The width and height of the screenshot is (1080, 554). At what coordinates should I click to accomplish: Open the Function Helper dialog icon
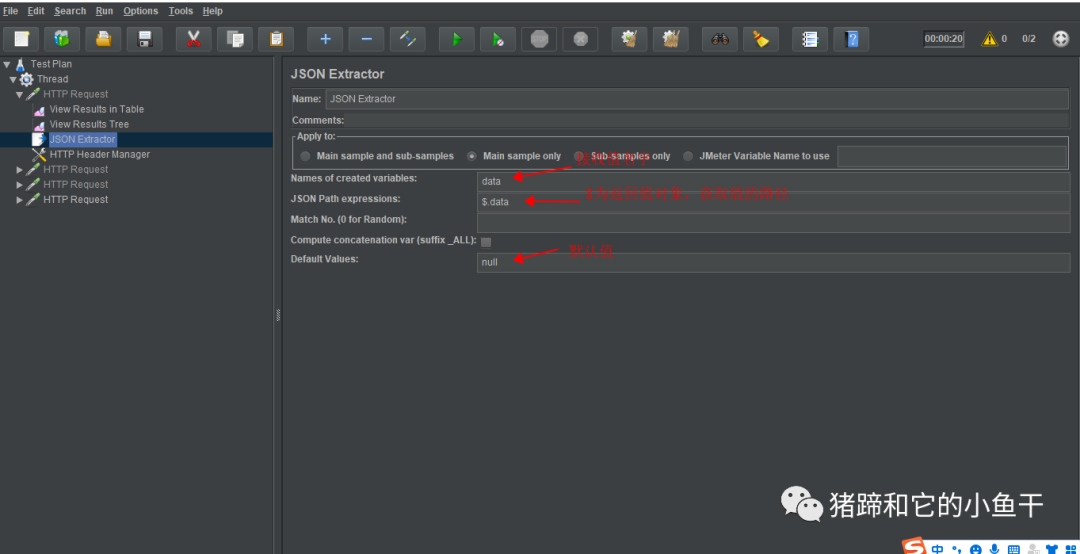(x=810, y=39)
